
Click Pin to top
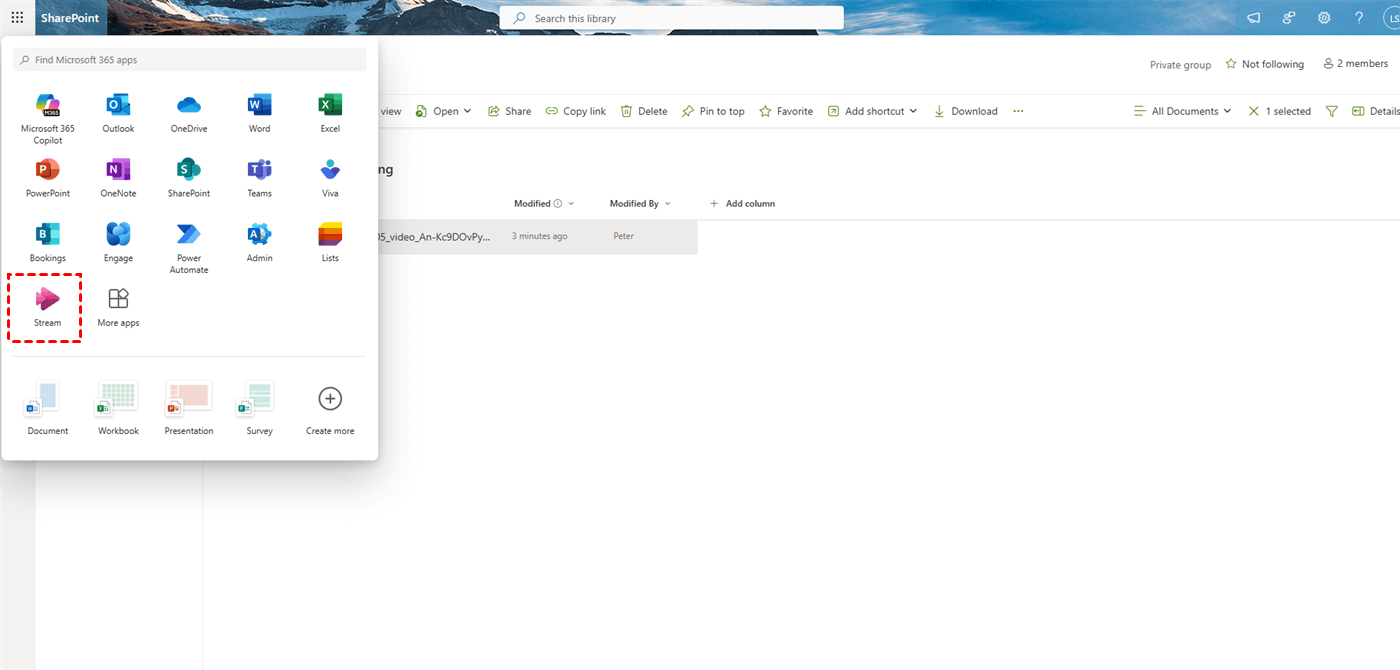point(713,111)
